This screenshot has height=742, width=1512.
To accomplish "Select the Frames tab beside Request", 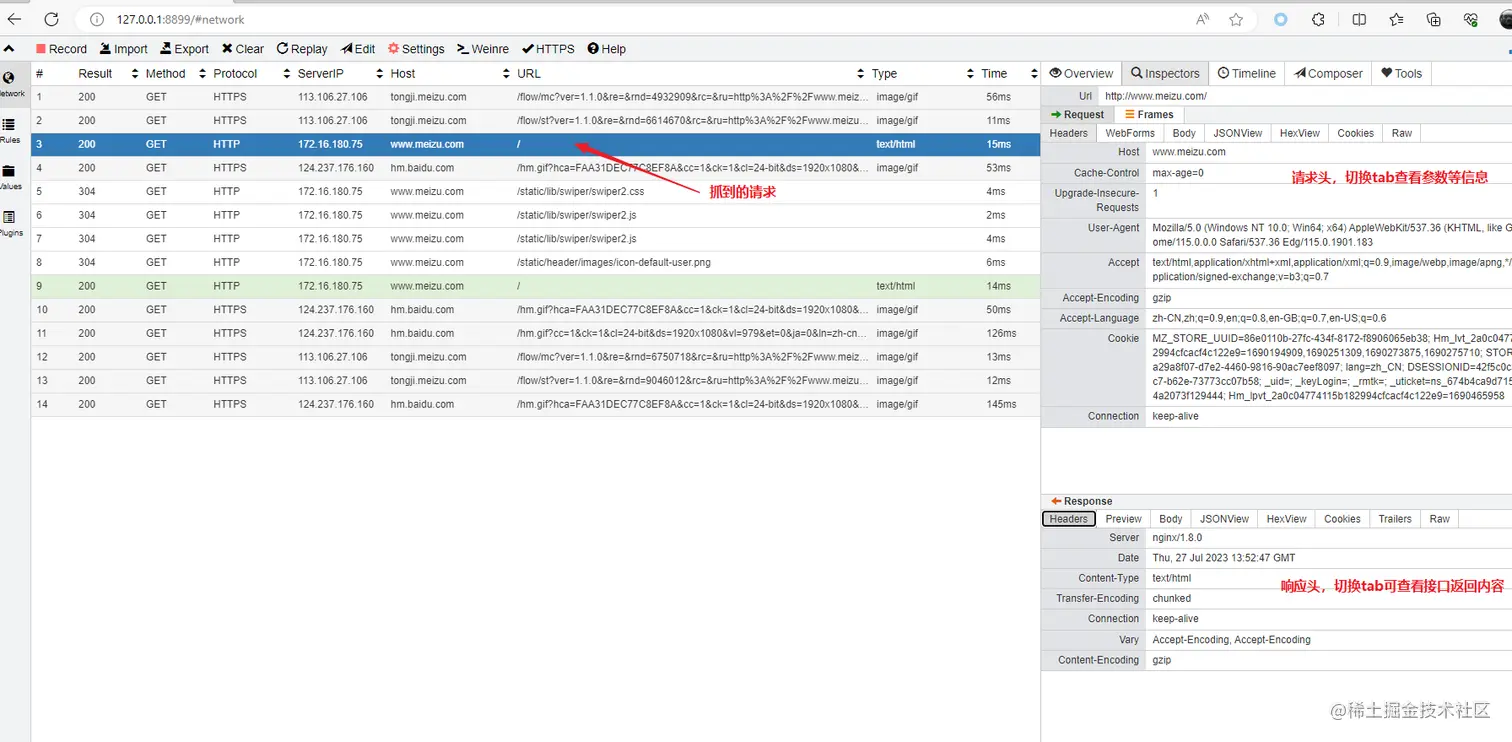I will 1149,115.
